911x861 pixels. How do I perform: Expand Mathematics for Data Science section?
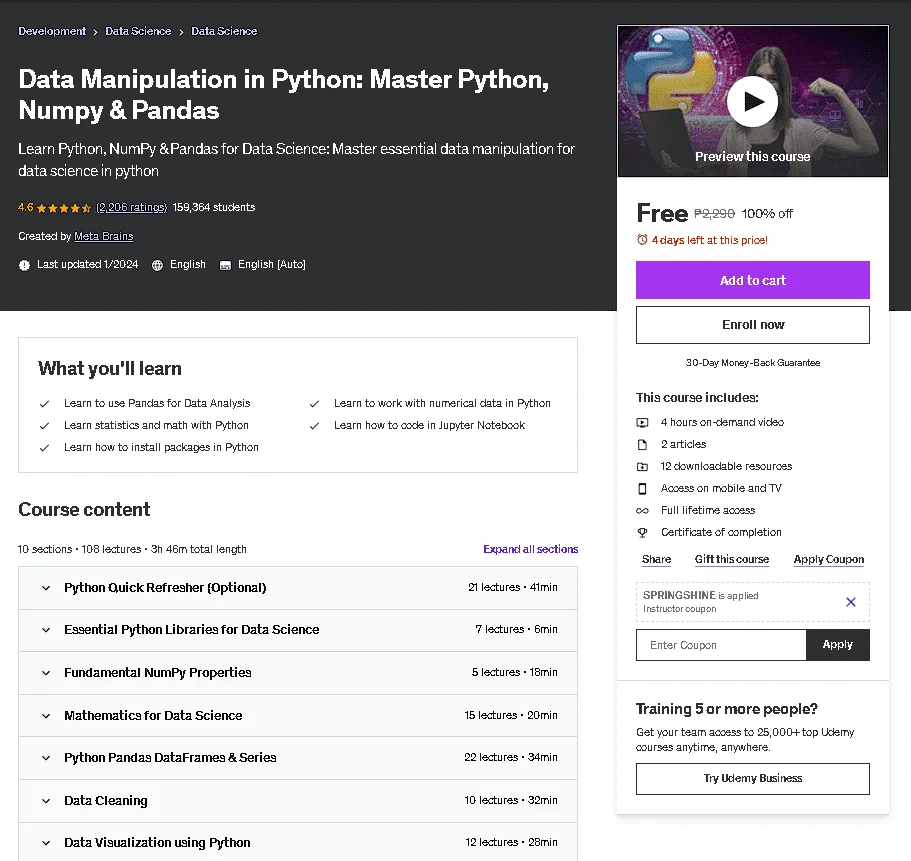coord(298,716)
